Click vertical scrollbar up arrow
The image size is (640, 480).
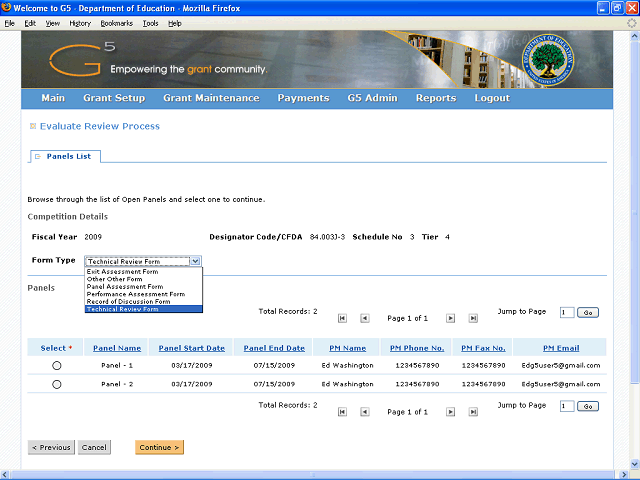coord(634,36)
